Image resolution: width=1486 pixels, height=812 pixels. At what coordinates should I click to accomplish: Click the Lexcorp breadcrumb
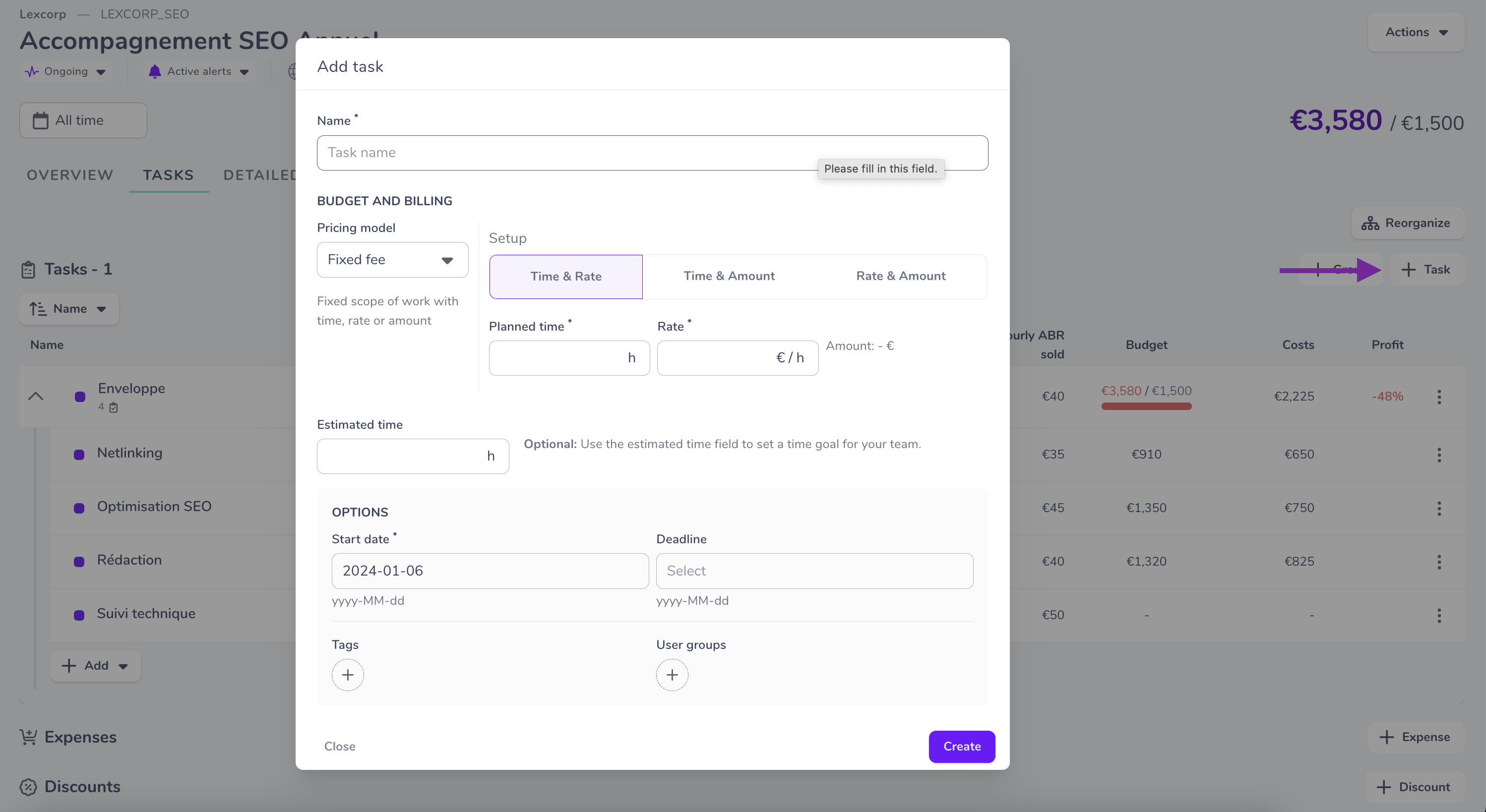(43, 14)
